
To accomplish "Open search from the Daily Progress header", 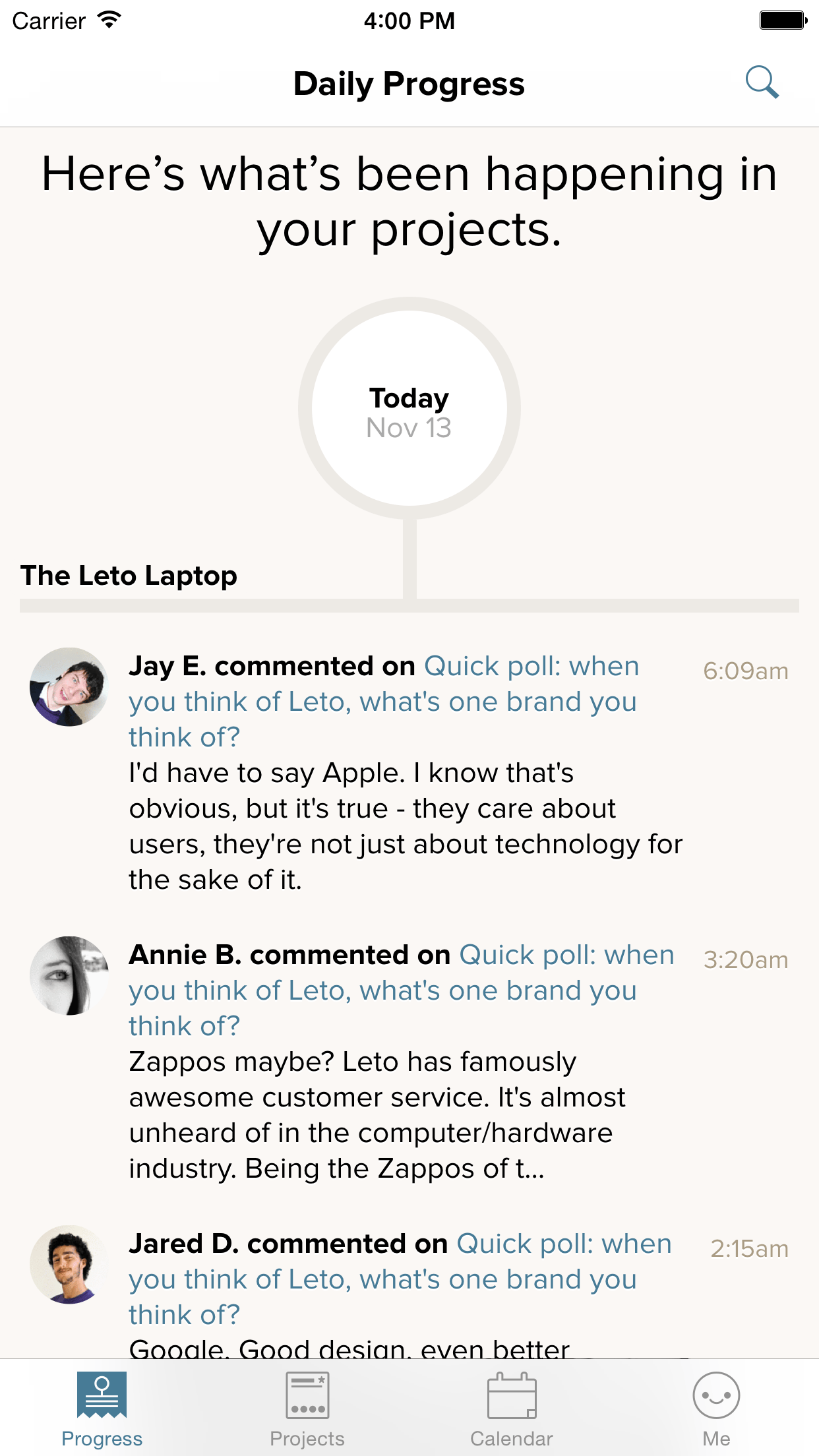I will click(x=763, y=83).
